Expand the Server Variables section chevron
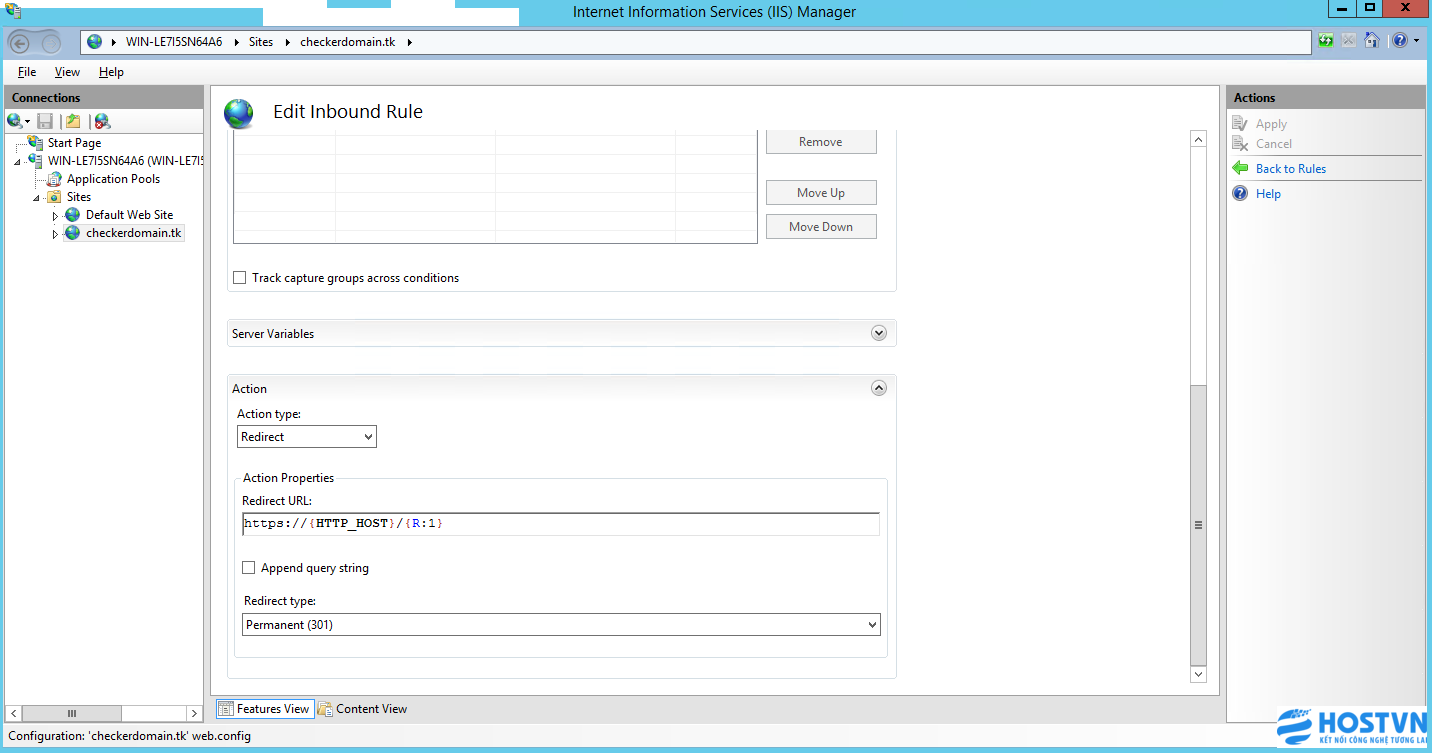 click(879, 333)
